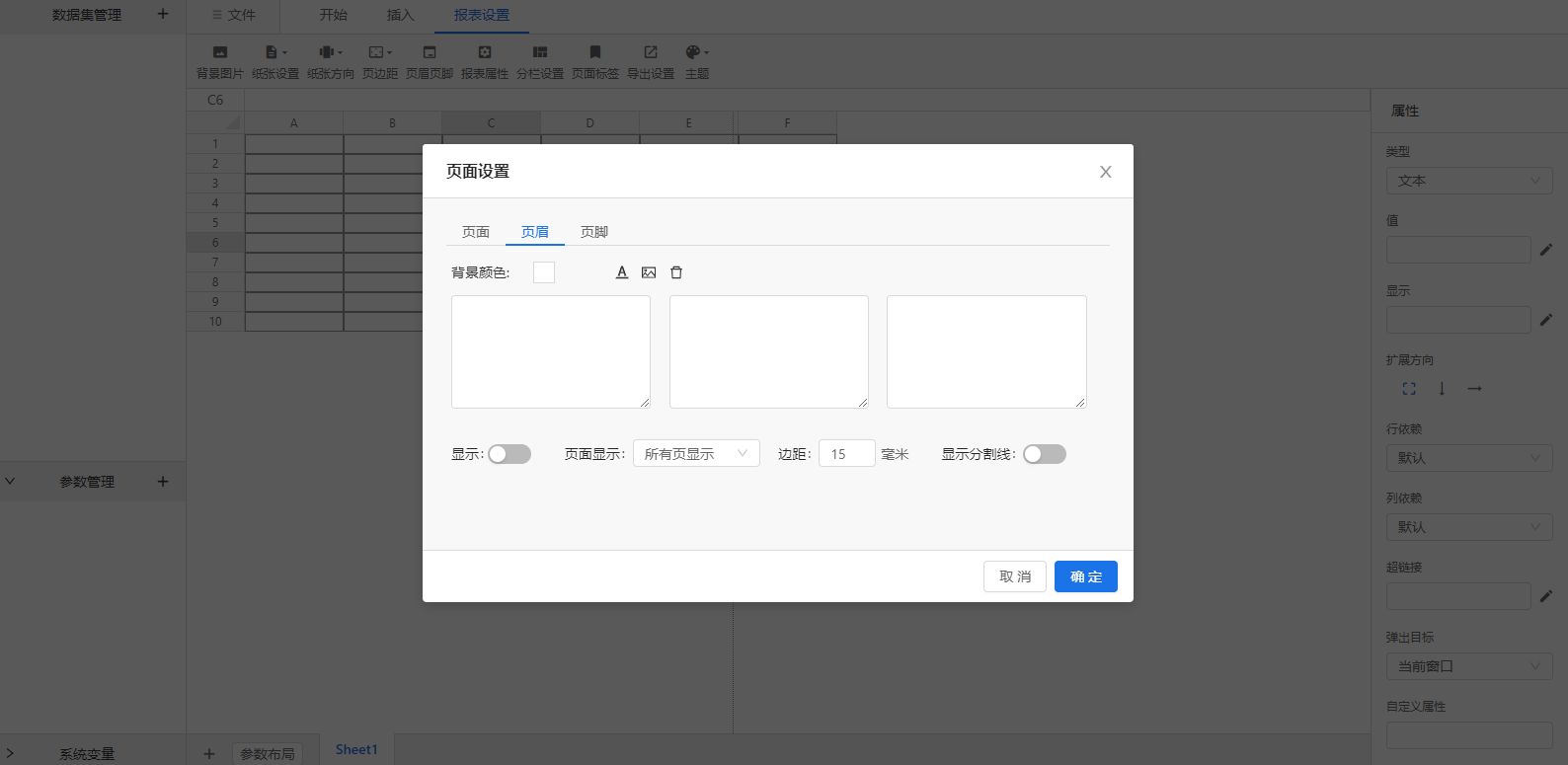Click the edit pencil next to 值 field
This screenshot has width=1568, height=765.
click(1546, 250)
